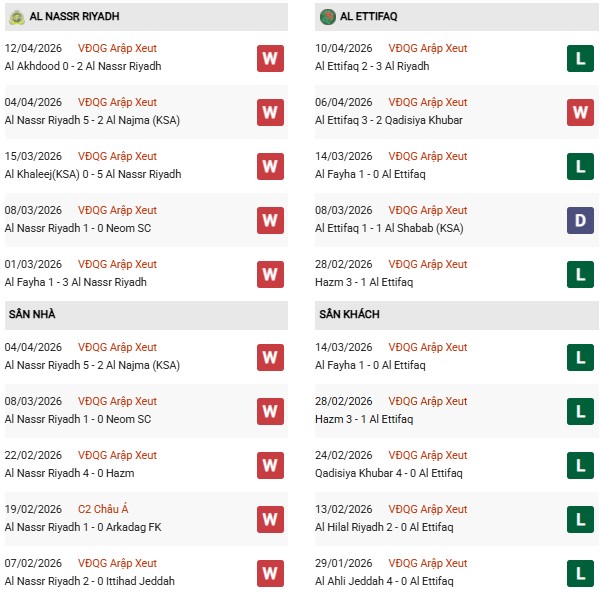Screen dimensions: 600x594
Task: Click the purple D draw badge
Action: click(581, 220)
